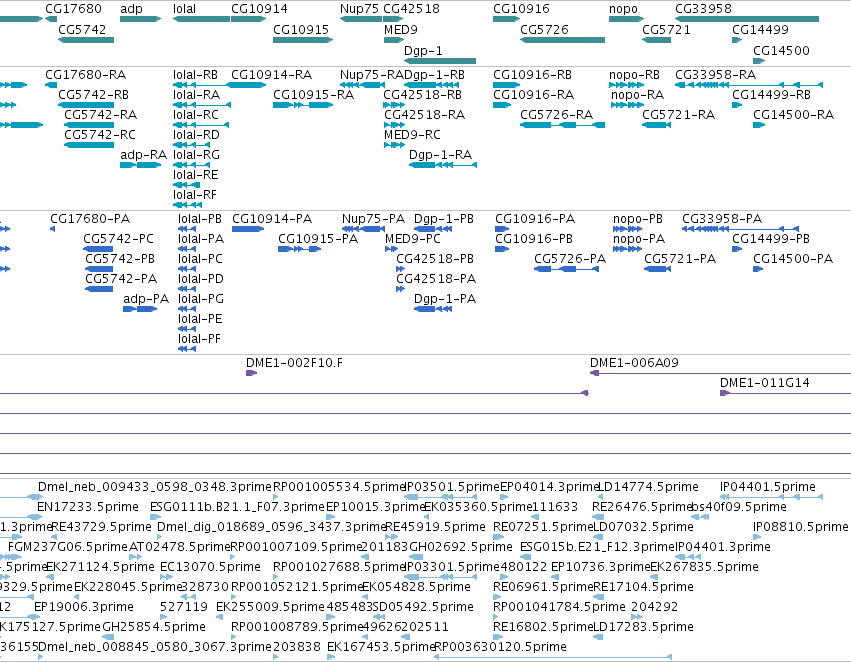Open the Nup75 gene label
This screenshot has width=851, height=662.
tap(359, 9)
